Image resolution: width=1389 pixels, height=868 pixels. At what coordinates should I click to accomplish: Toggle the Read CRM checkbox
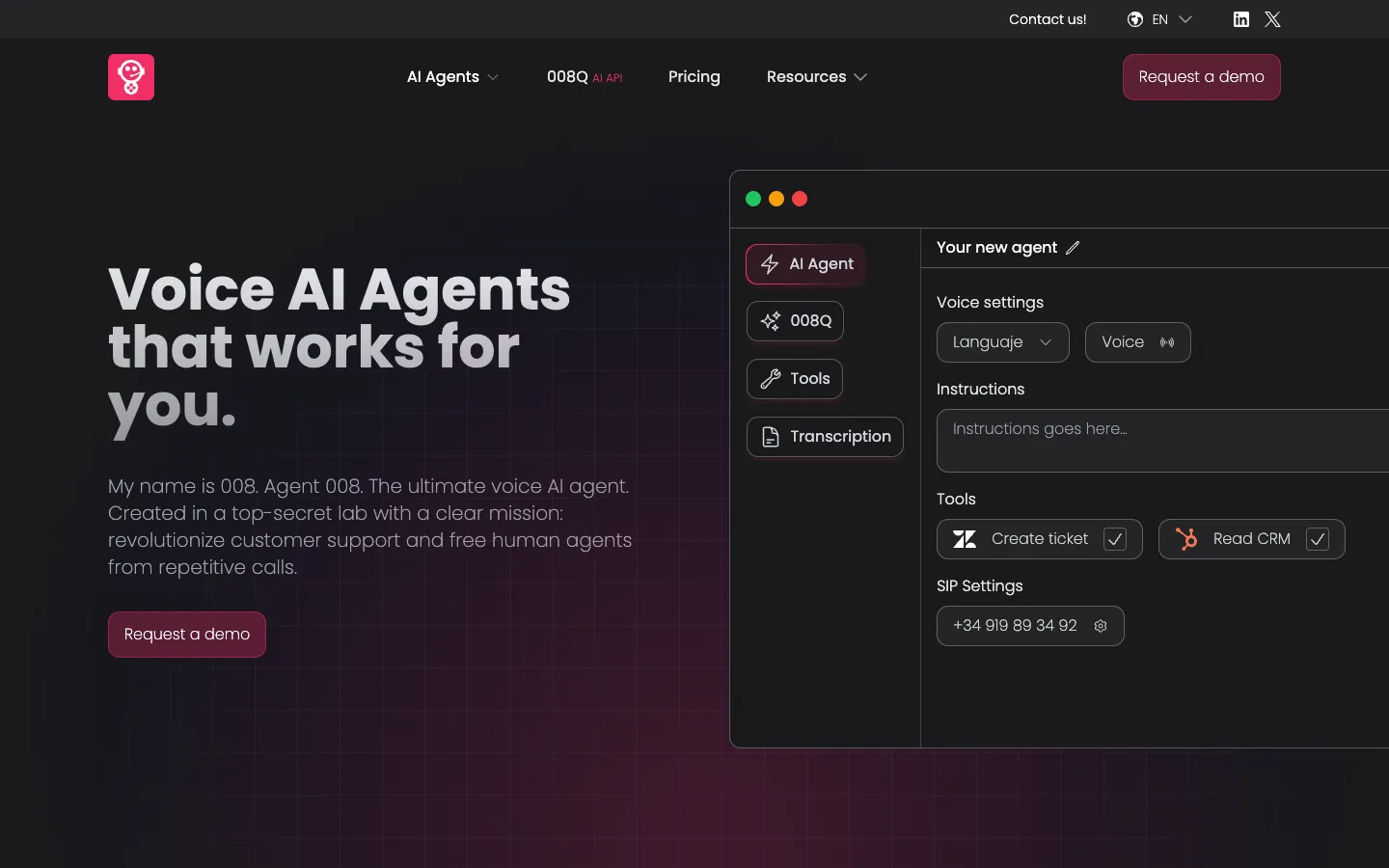point(1318,539)
